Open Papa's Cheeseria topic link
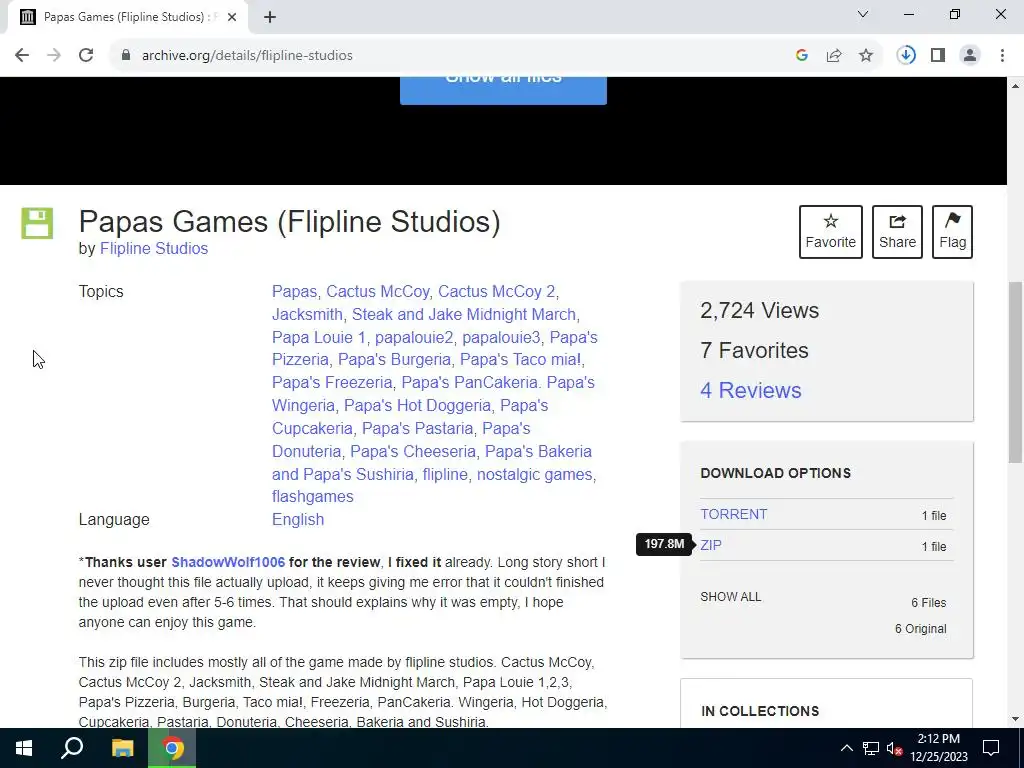The width and height of the screenshot is (1024, 768). coord(413,451)
